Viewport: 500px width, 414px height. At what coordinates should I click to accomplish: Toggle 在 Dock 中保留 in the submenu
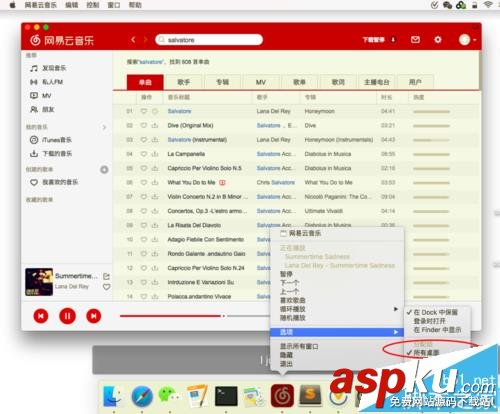[x=437, y=312]
